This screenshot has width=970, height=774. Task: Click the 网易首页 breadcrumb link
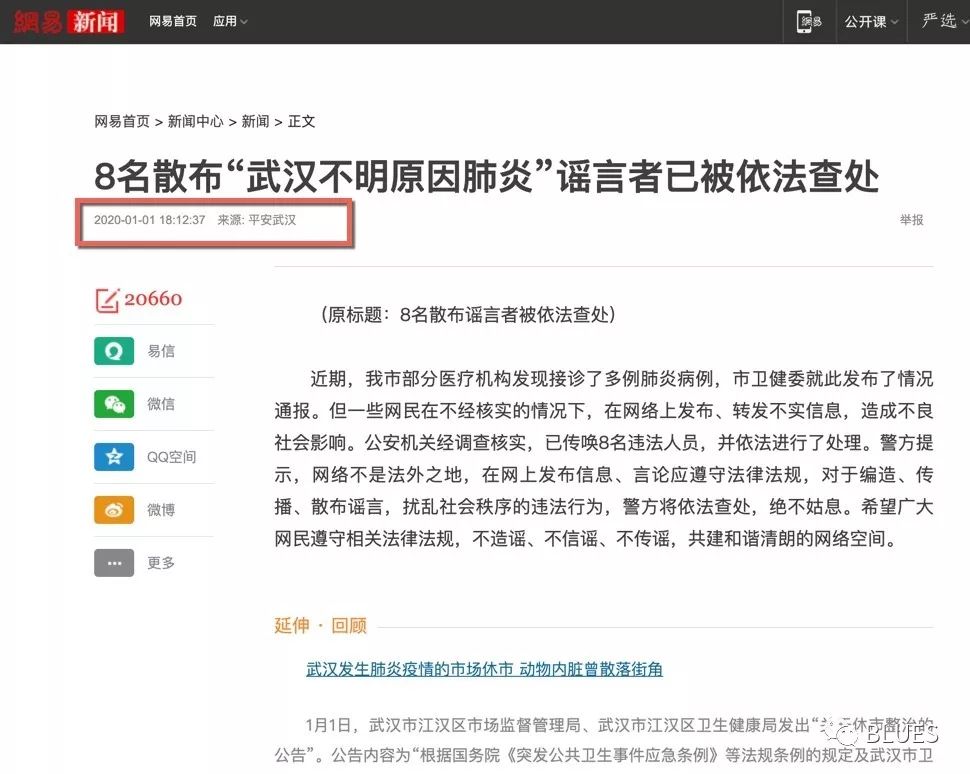(x=121, y=121)
